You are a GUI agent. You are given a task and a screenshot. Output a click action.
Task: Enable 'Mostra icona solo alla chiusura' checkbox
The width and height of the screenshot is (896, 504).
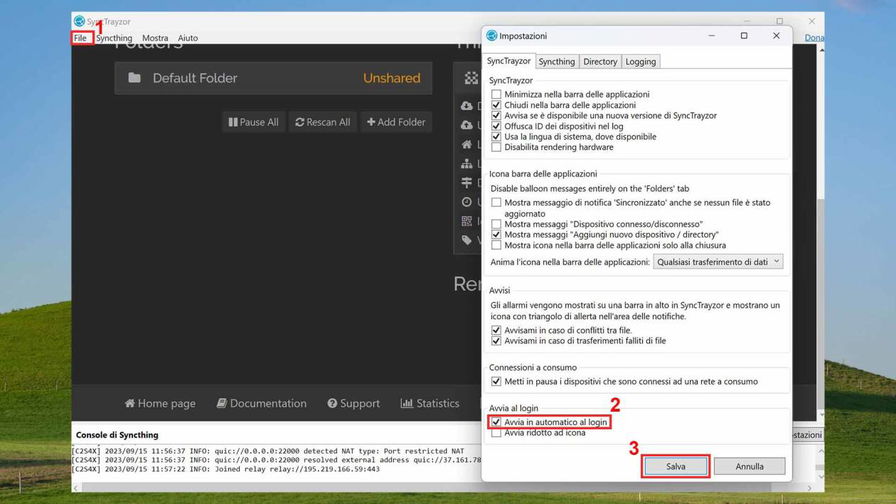point(496,245)
